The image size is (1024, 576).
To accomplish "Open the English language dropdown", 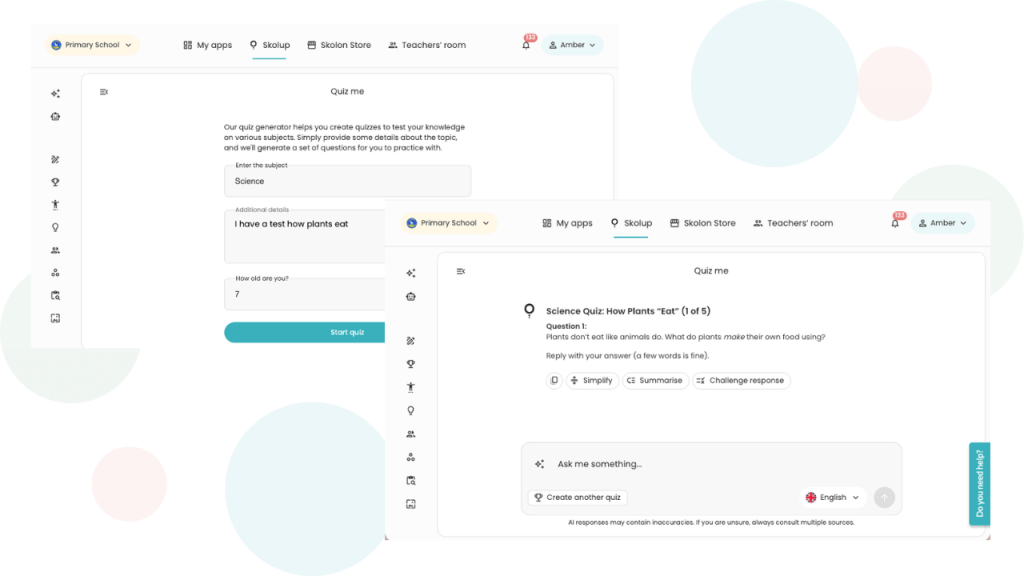I will click(x=832, y=497).
